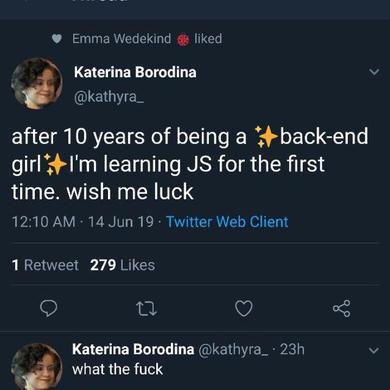Click the red badge after Emma Wedekind
This screenshot has height=390, width=390.
[x=183, y=40]
